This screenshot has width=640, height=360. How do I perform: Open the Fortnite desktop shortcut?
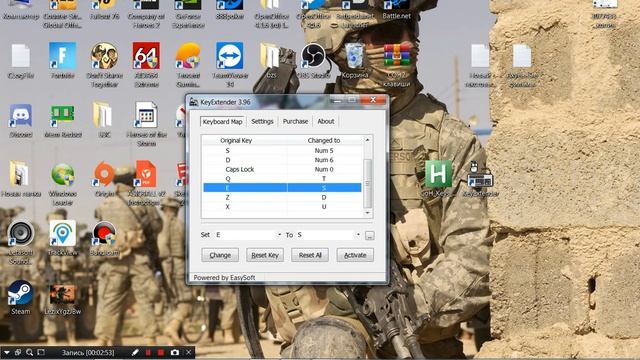click(x=62, y=57)
